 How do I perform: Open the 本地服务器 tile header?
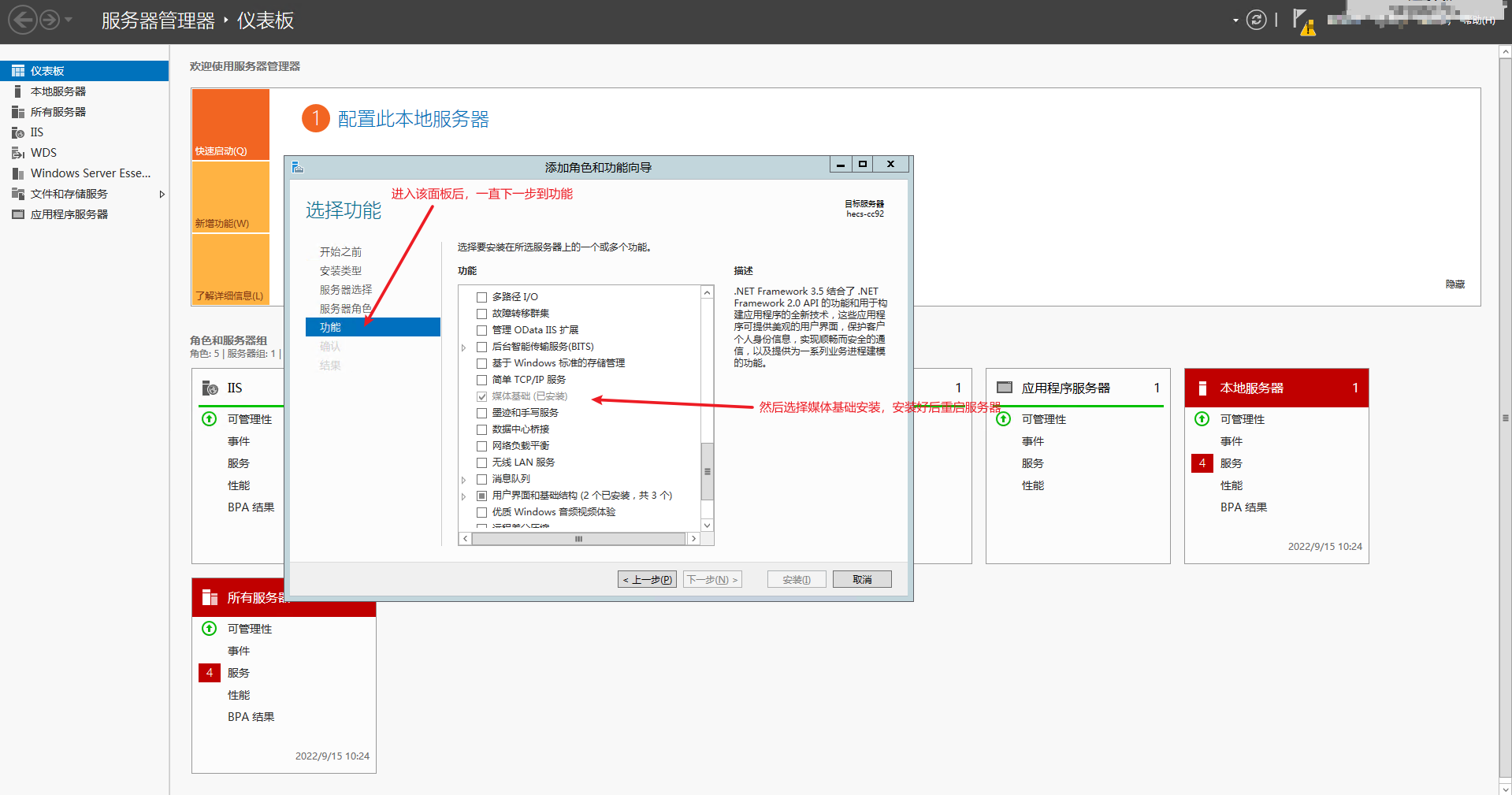point(1276,388)
